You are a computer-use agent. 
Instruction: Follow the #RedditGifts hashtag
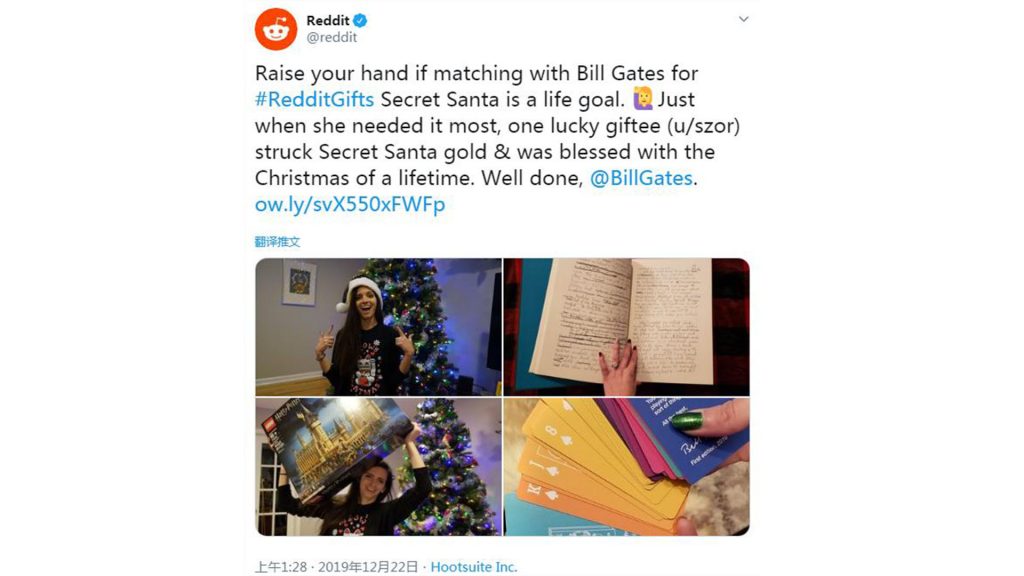[314, 99]
